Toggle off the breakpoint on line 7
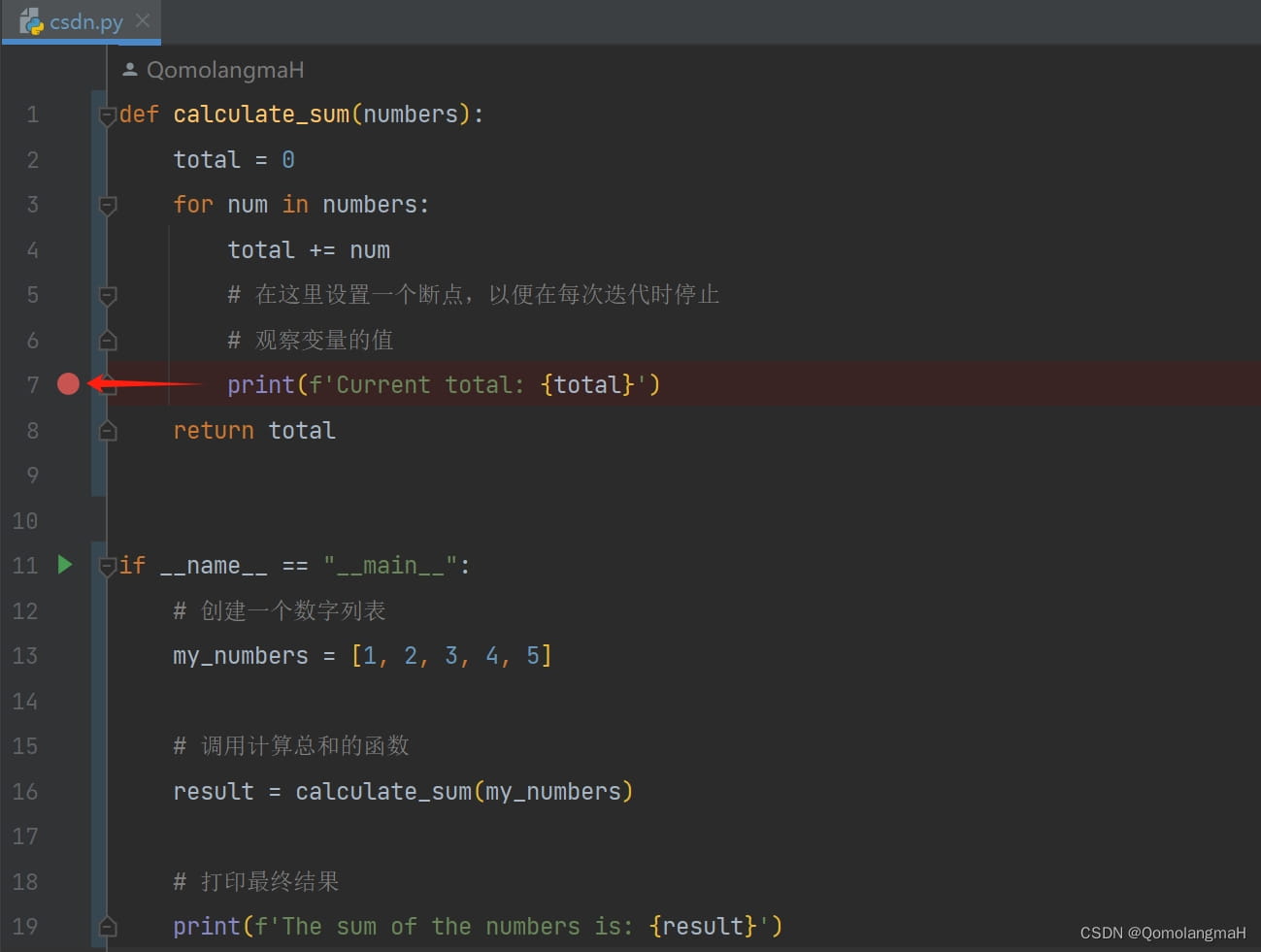The image size is (1261, 952). [68, 384]
